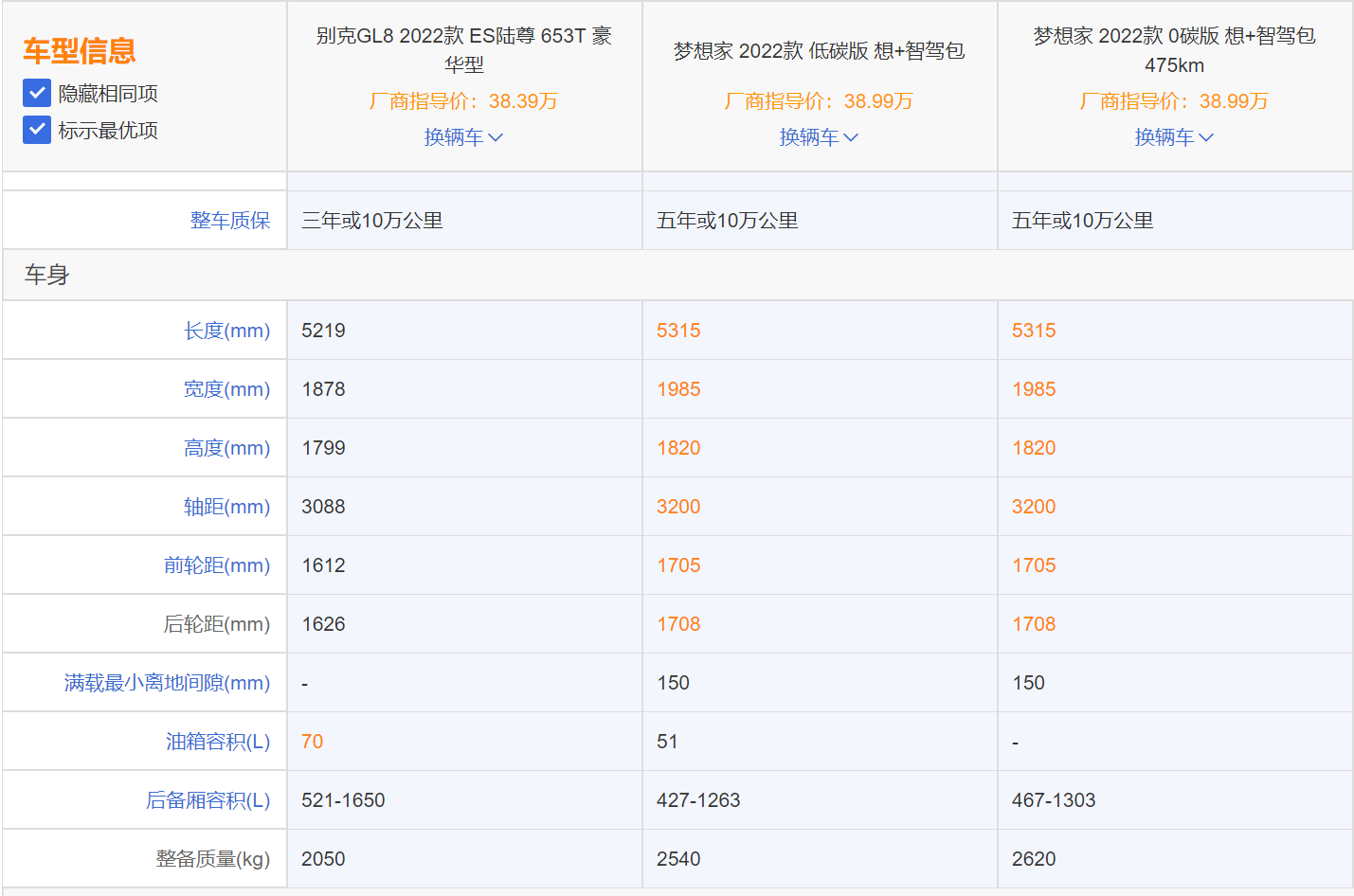The width and height of the screenshot is (1354, 896).
Task: Click the 38.39万 guide price text
Action: pos(463,100)
